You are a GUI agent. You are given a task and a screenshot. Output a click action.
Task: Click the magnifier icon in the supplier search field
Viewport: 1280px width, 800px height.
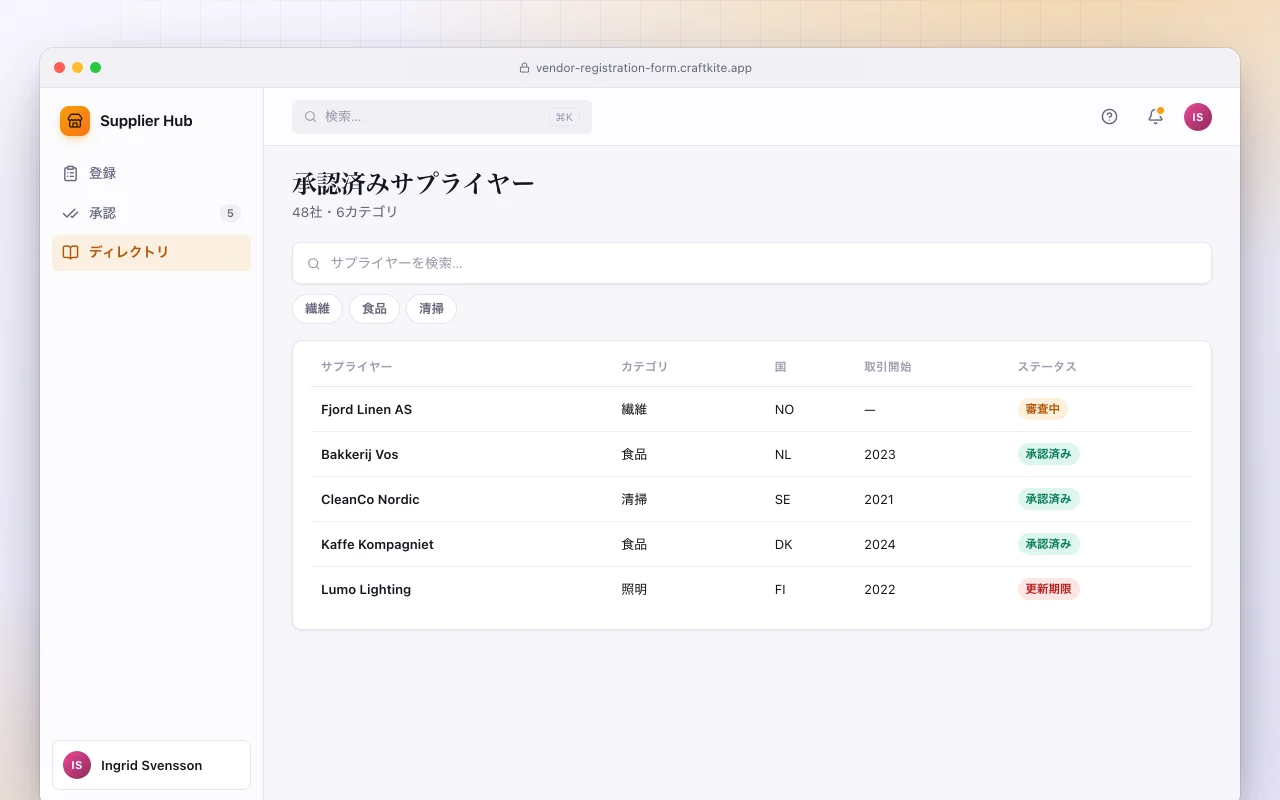(x=314, y=264)
